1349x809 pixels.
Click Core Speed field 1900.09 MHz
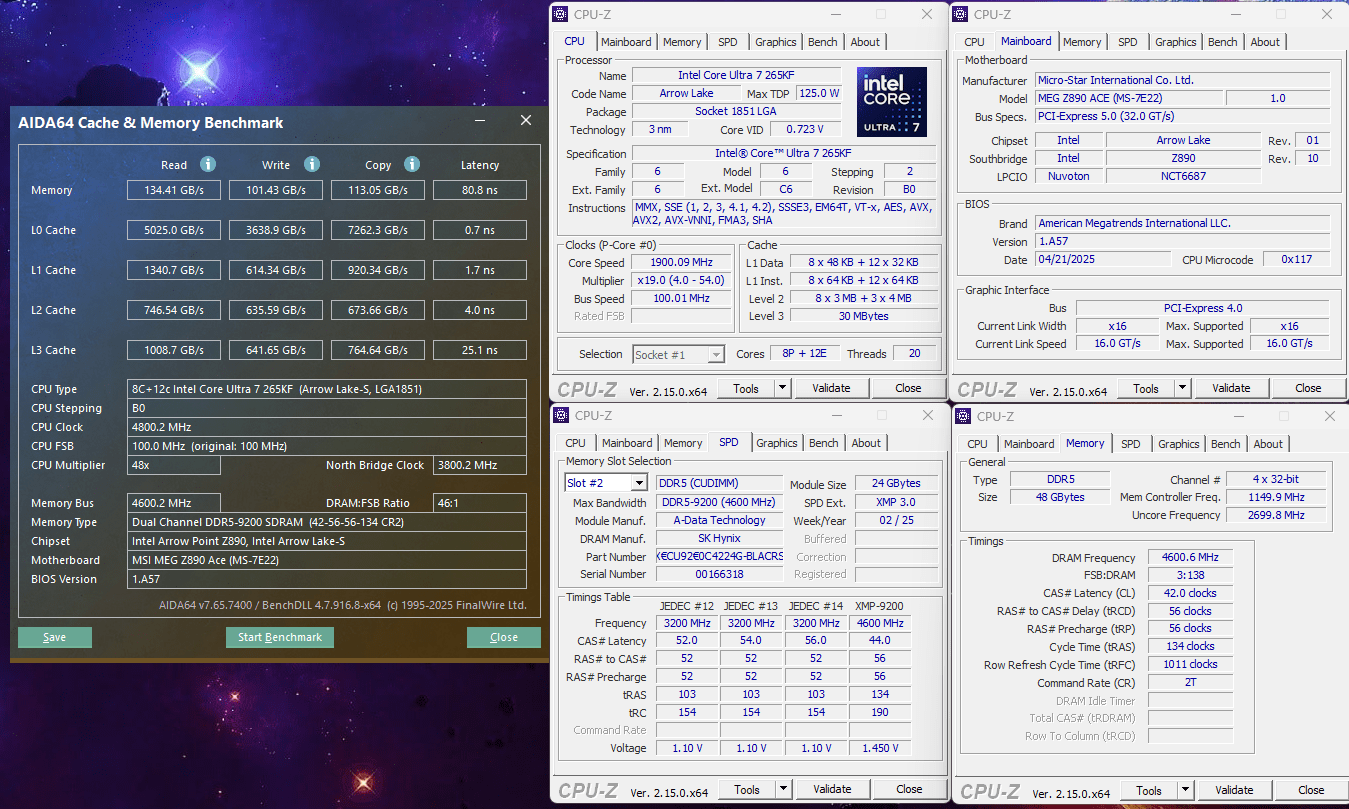682,263
